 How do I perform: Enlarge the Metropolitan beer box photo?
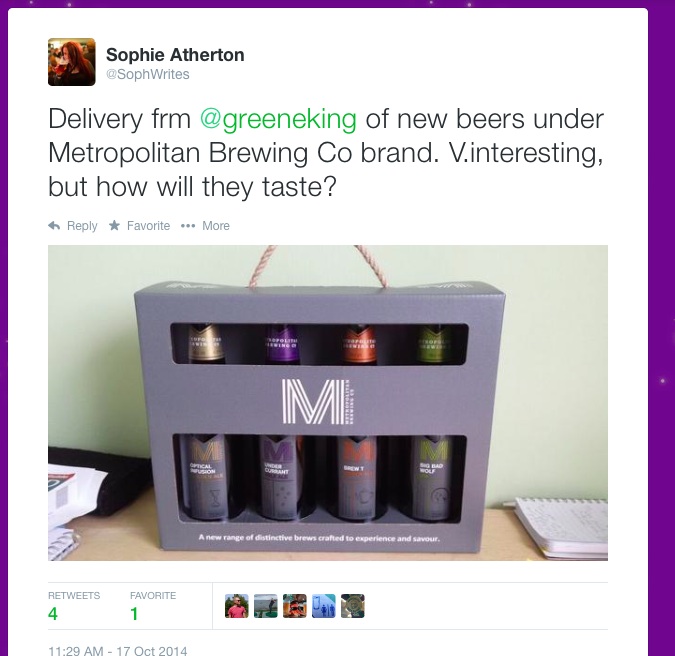tap(328, 403)
